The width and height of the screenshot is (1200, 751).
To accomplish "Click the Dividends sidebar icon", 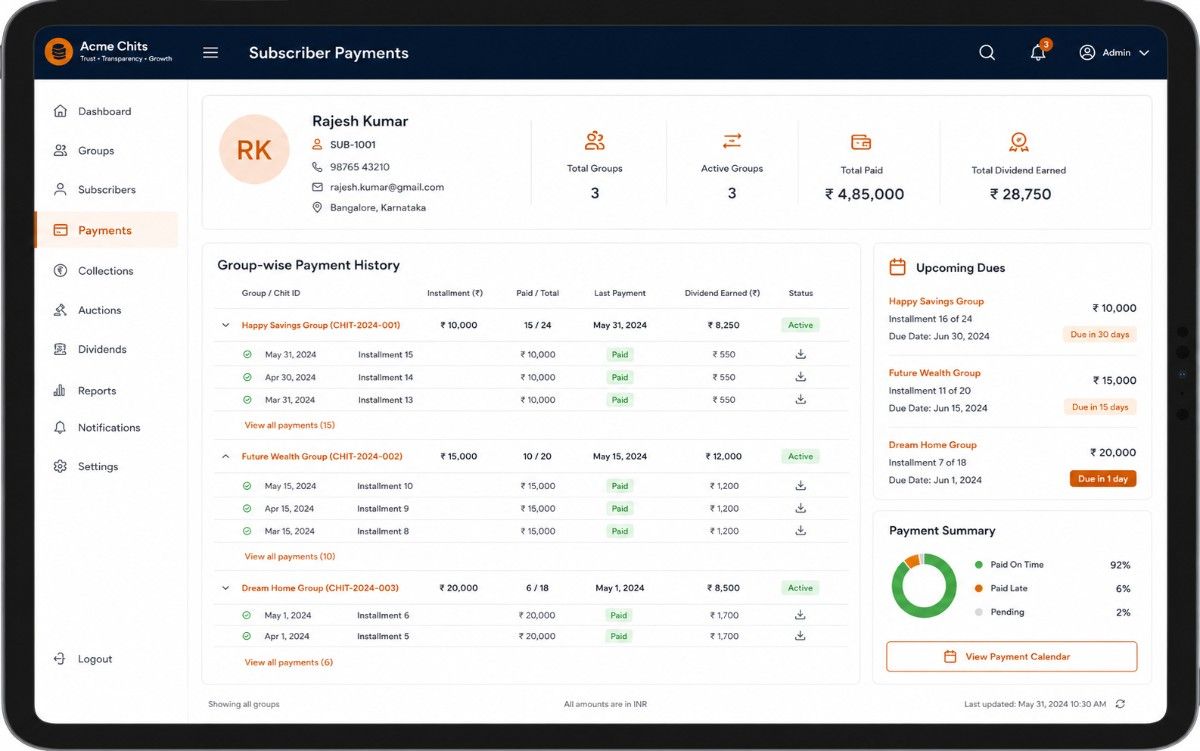I will (x=60, y=350).
